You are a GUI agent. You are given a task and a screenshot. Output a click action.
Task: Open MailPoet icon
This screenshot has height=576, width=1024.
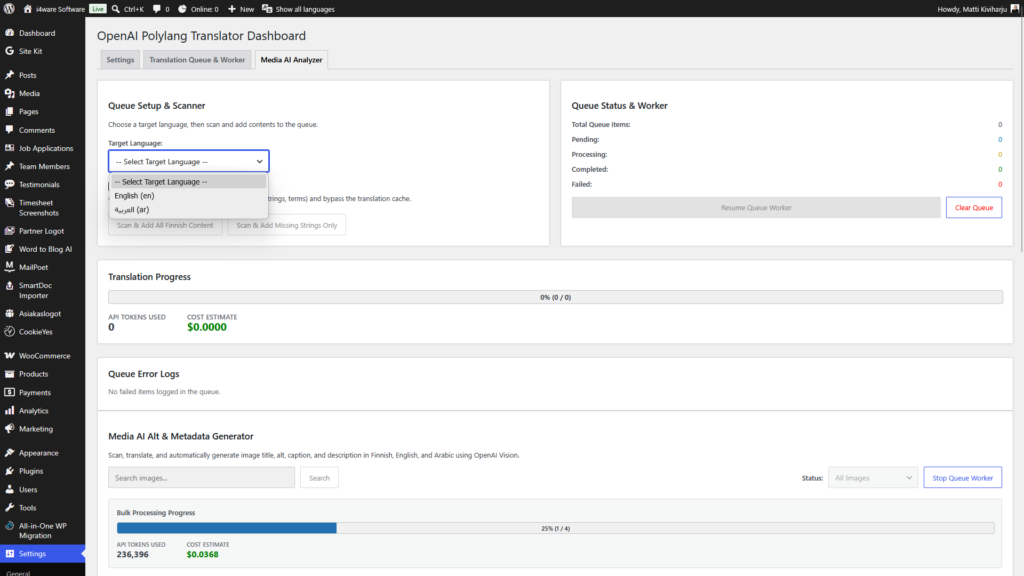9,266
